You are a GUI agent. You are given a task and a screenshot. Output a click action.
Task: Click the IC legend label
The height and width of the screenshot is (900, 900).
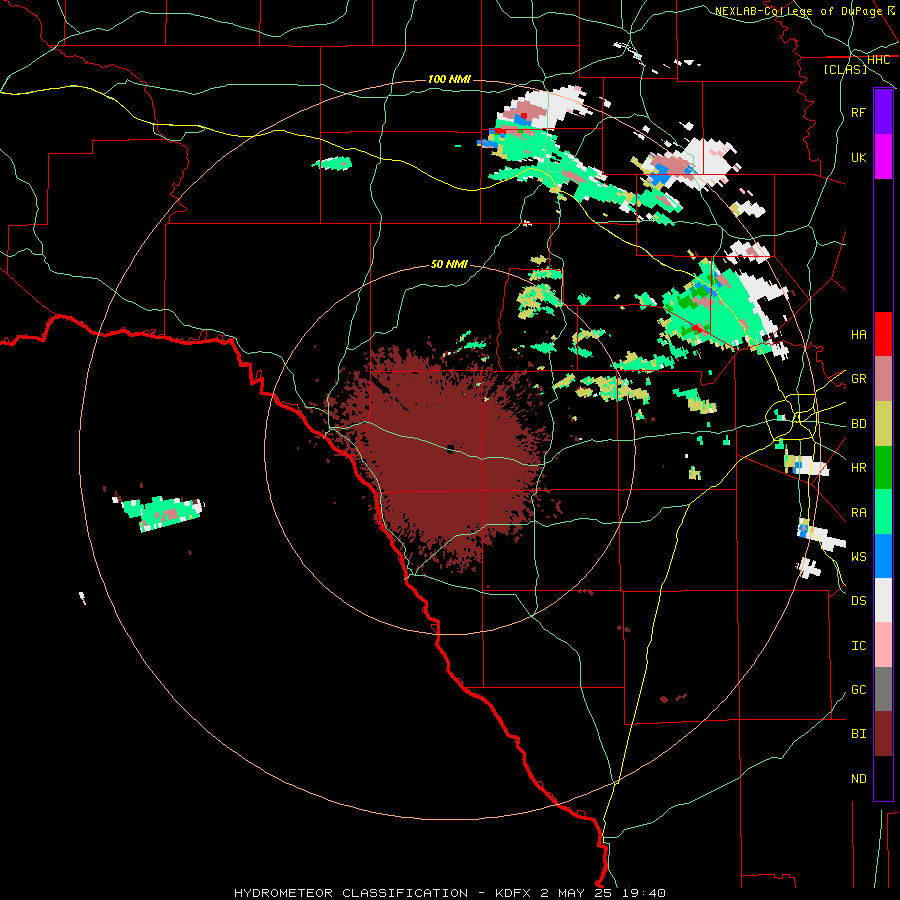coord(859,646)
